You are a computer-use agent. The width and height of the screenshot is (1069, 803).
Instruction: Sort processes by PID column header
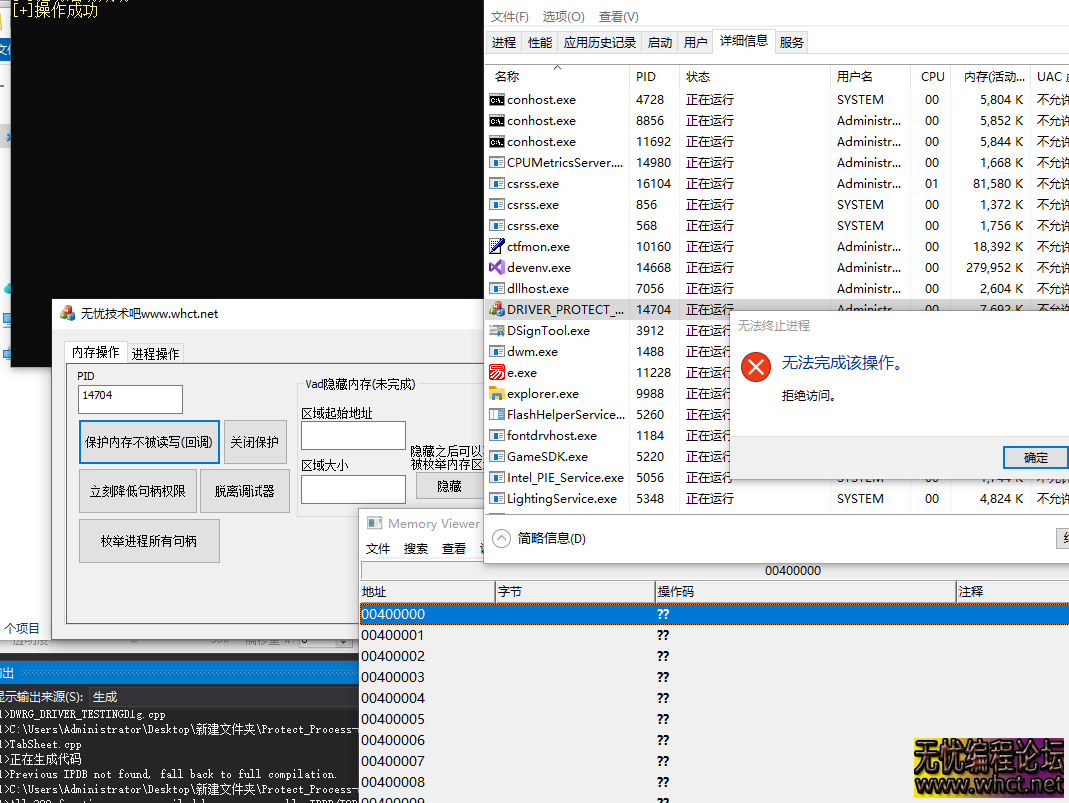646,76
